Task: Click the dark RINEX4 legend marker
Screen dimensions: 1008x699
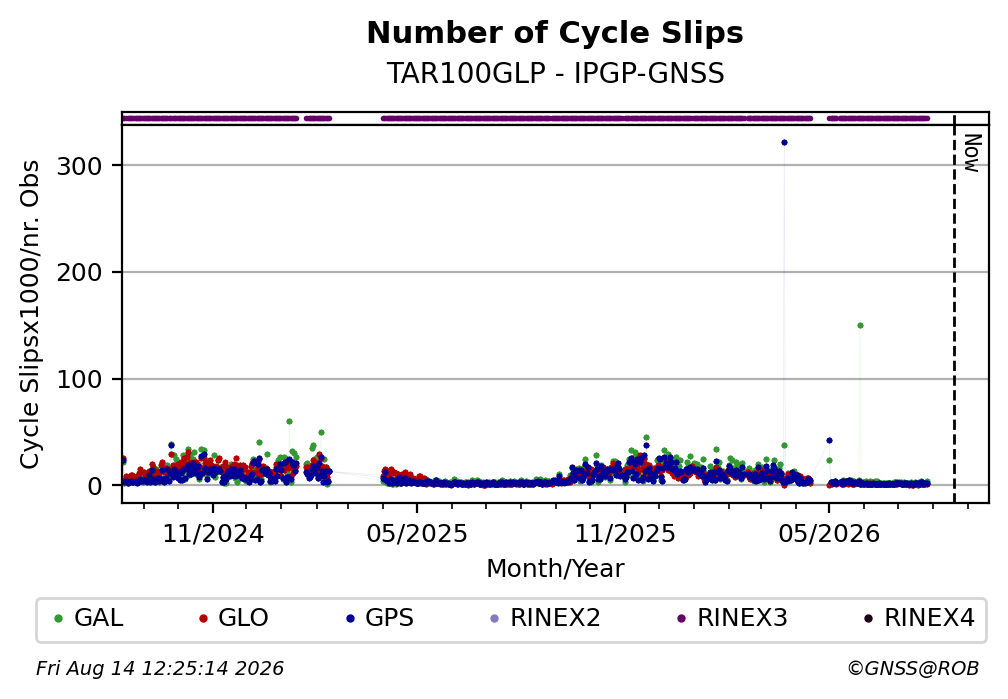Action: 868,619
